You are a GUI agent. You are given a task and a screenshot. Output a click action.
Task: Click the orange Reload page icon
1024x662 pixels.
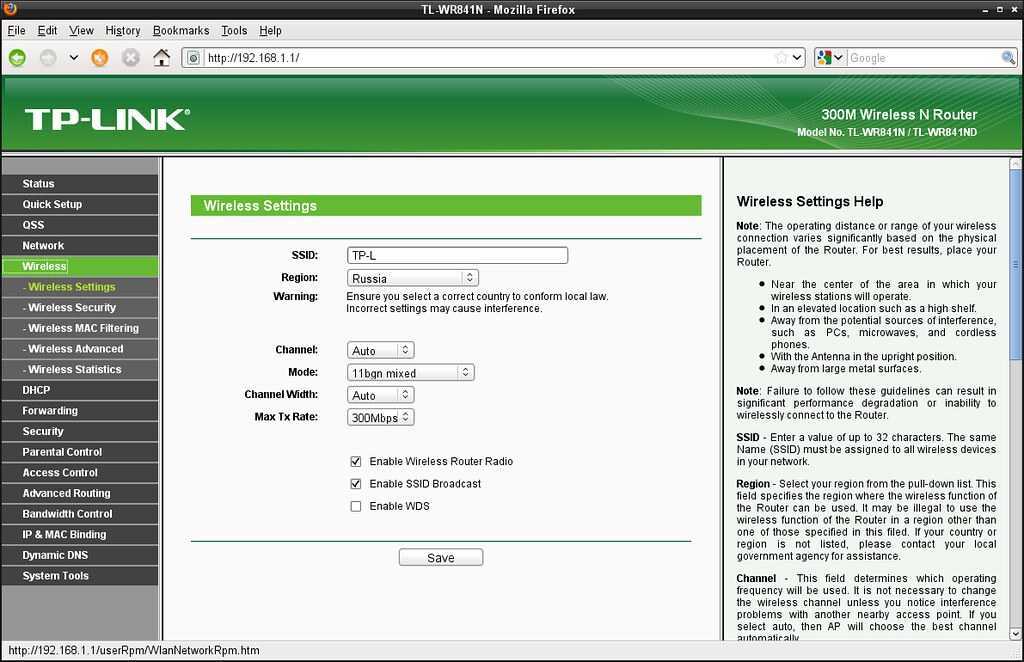[x=99, y=58]
